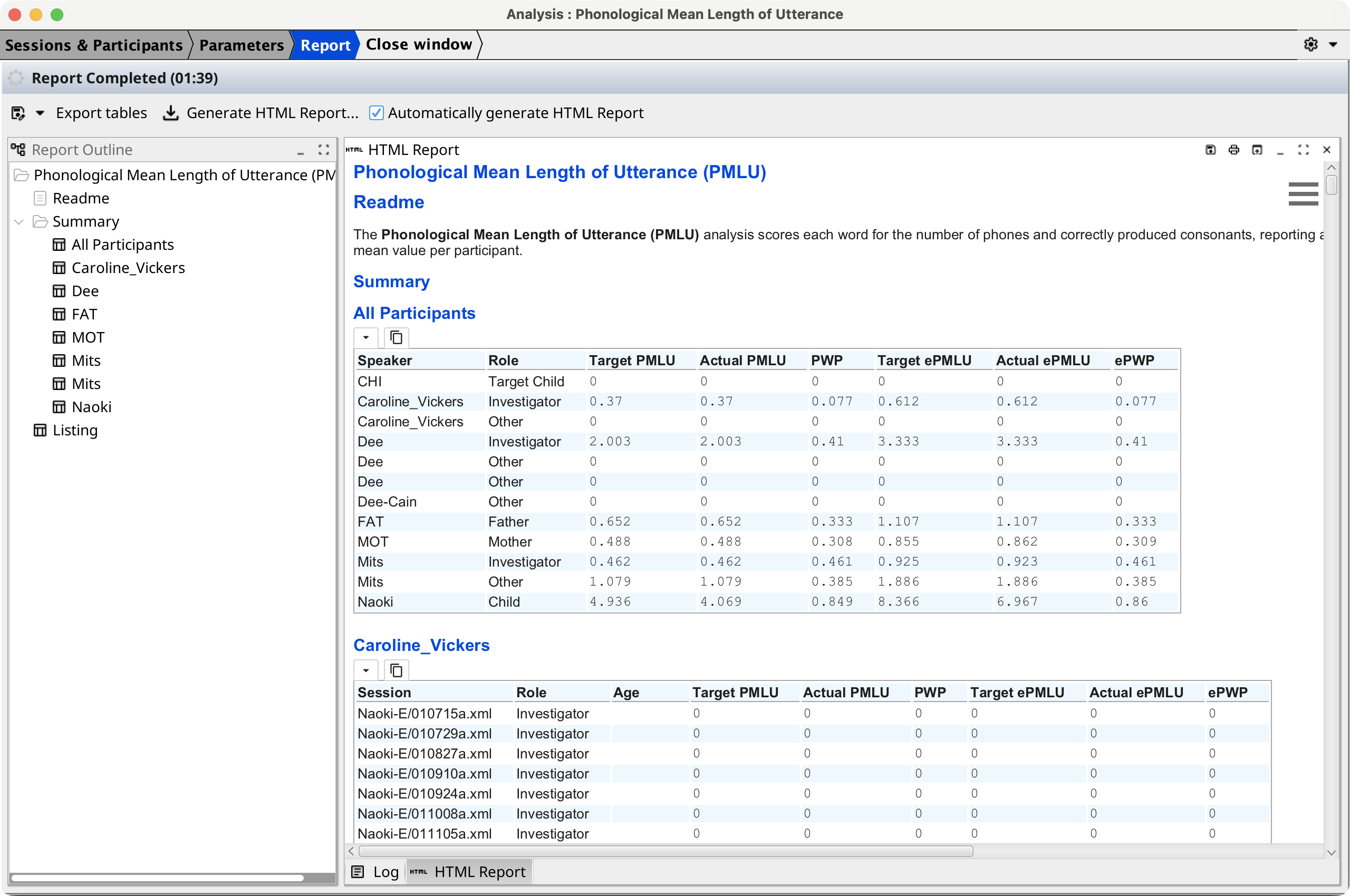1350x896 pixels.
Task: Click Export tables button
Action: 101,113
